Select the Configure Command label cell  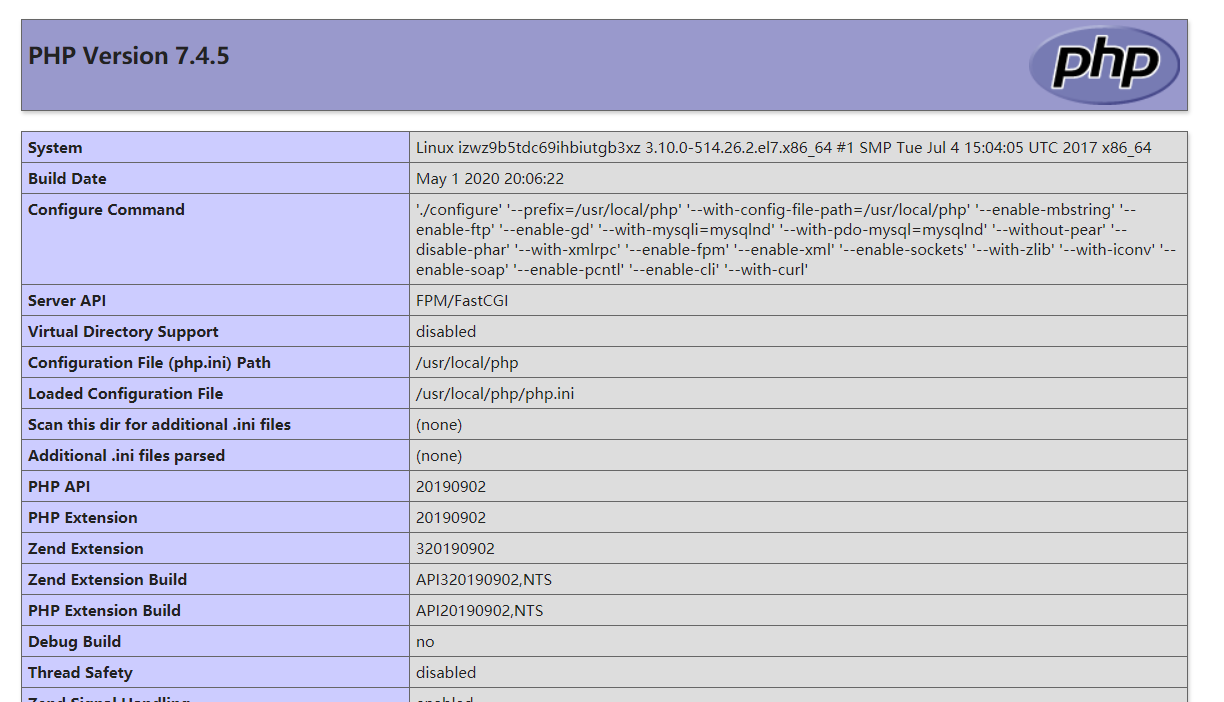[106, 210]
